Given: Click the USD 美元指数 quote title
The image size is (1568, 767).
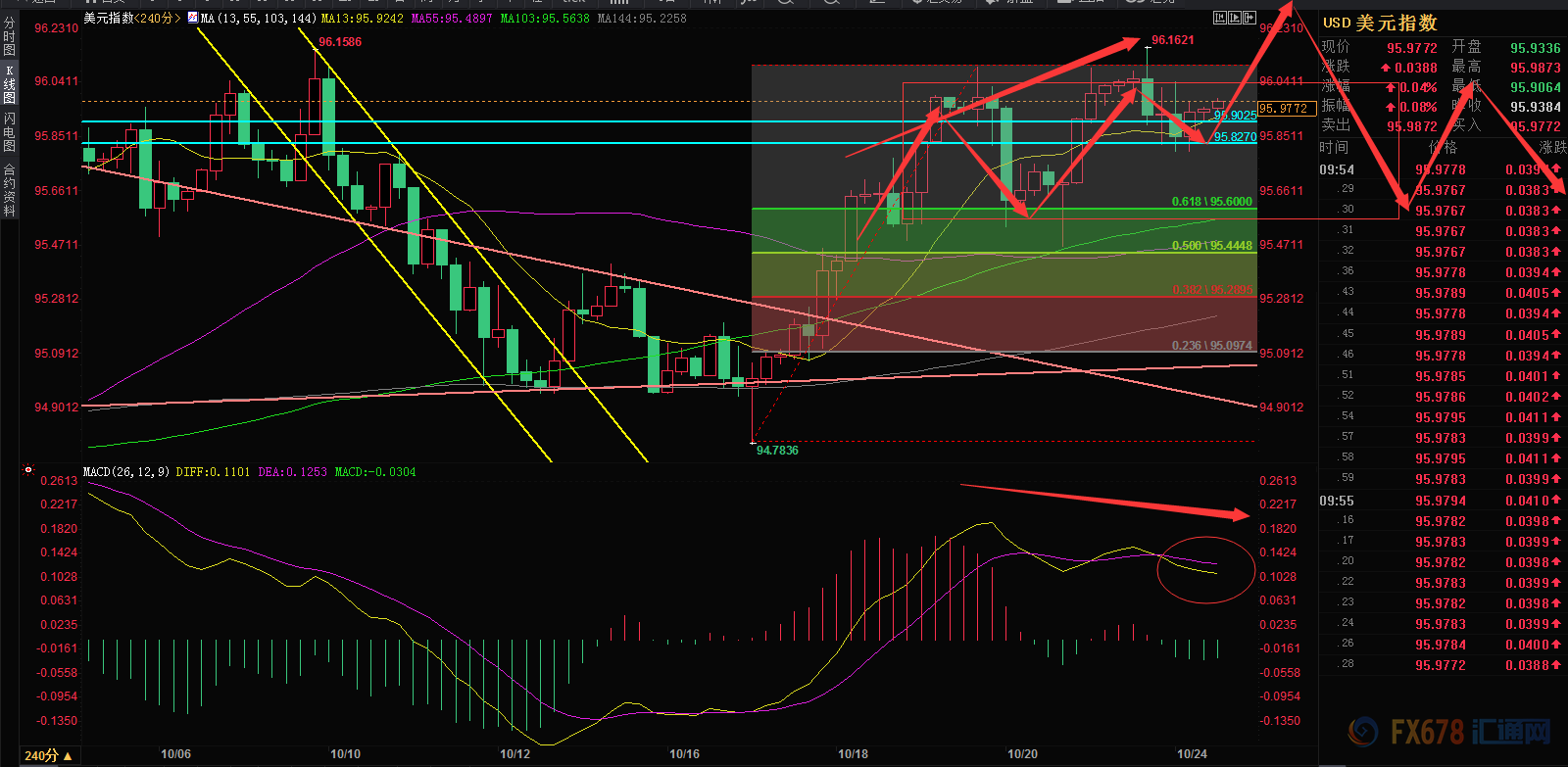Looking at the screenshot, I should 1380,23.
